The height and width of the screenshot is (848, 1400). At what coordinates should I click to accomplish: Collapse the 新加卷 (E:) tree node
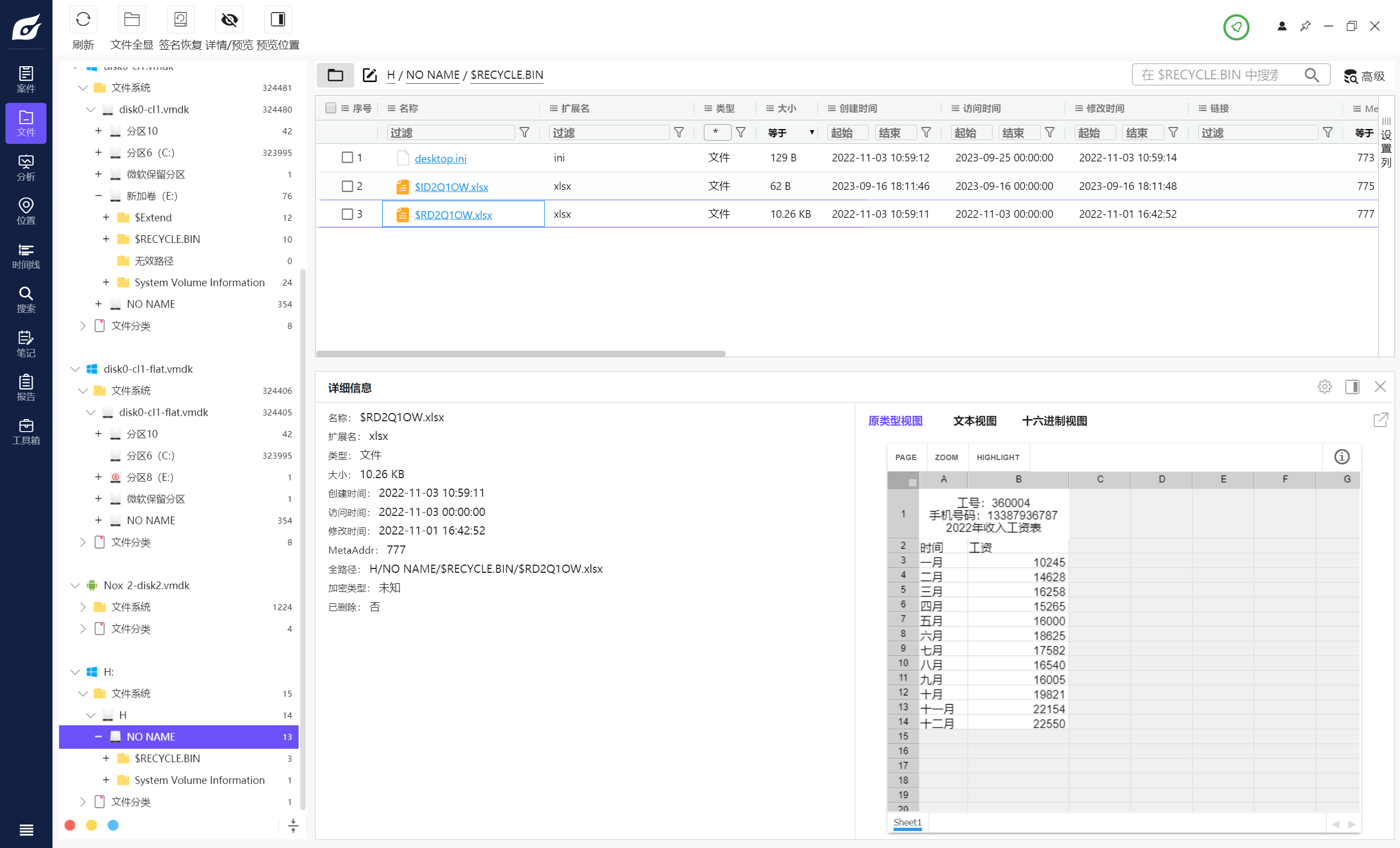pyautogui.click(x=98, y=196)
